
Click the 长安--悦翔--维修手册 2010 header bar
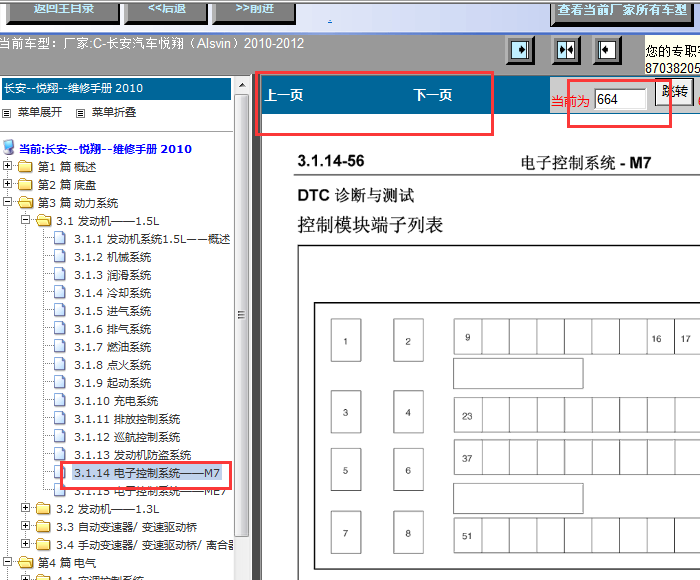point(117,88)
